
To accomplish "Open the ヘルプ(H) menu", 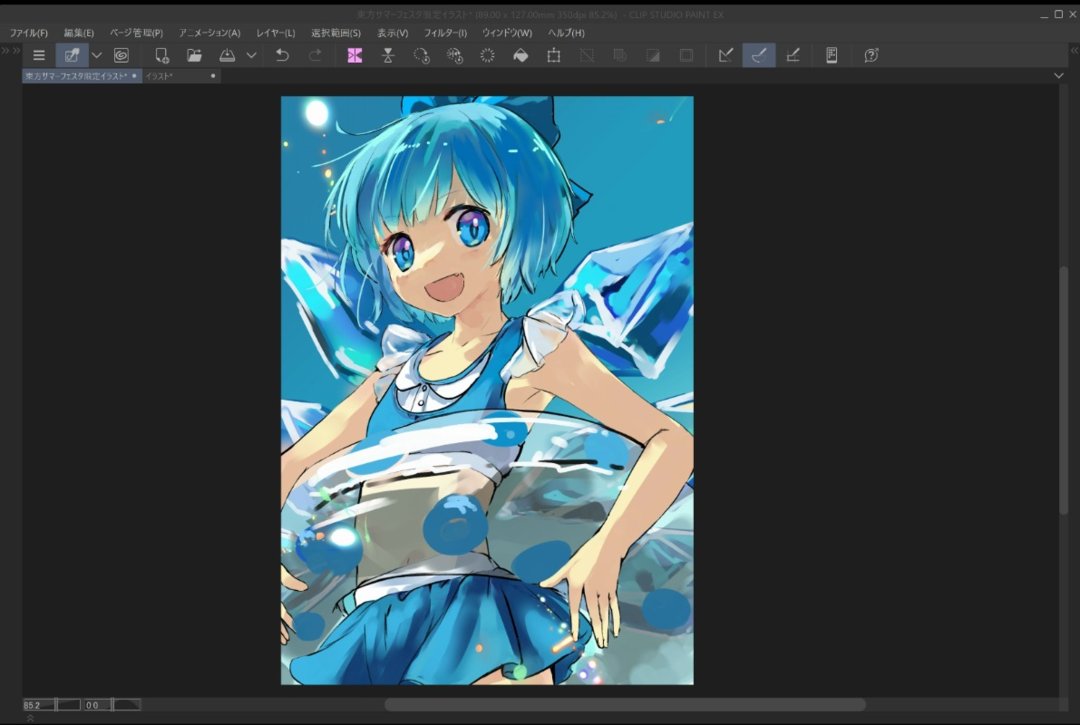I will 566,33.
